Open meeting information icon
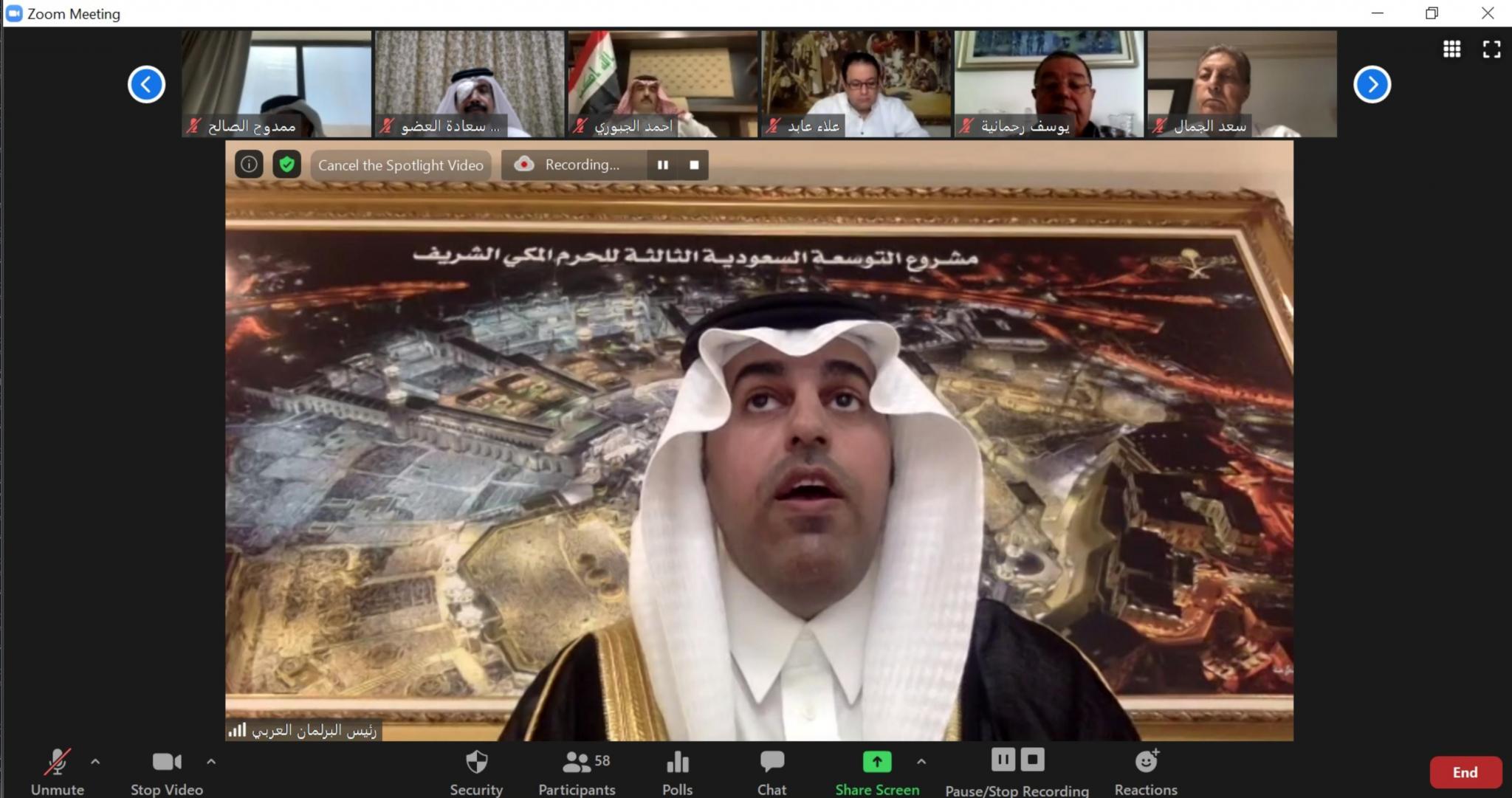 [249, 164]
